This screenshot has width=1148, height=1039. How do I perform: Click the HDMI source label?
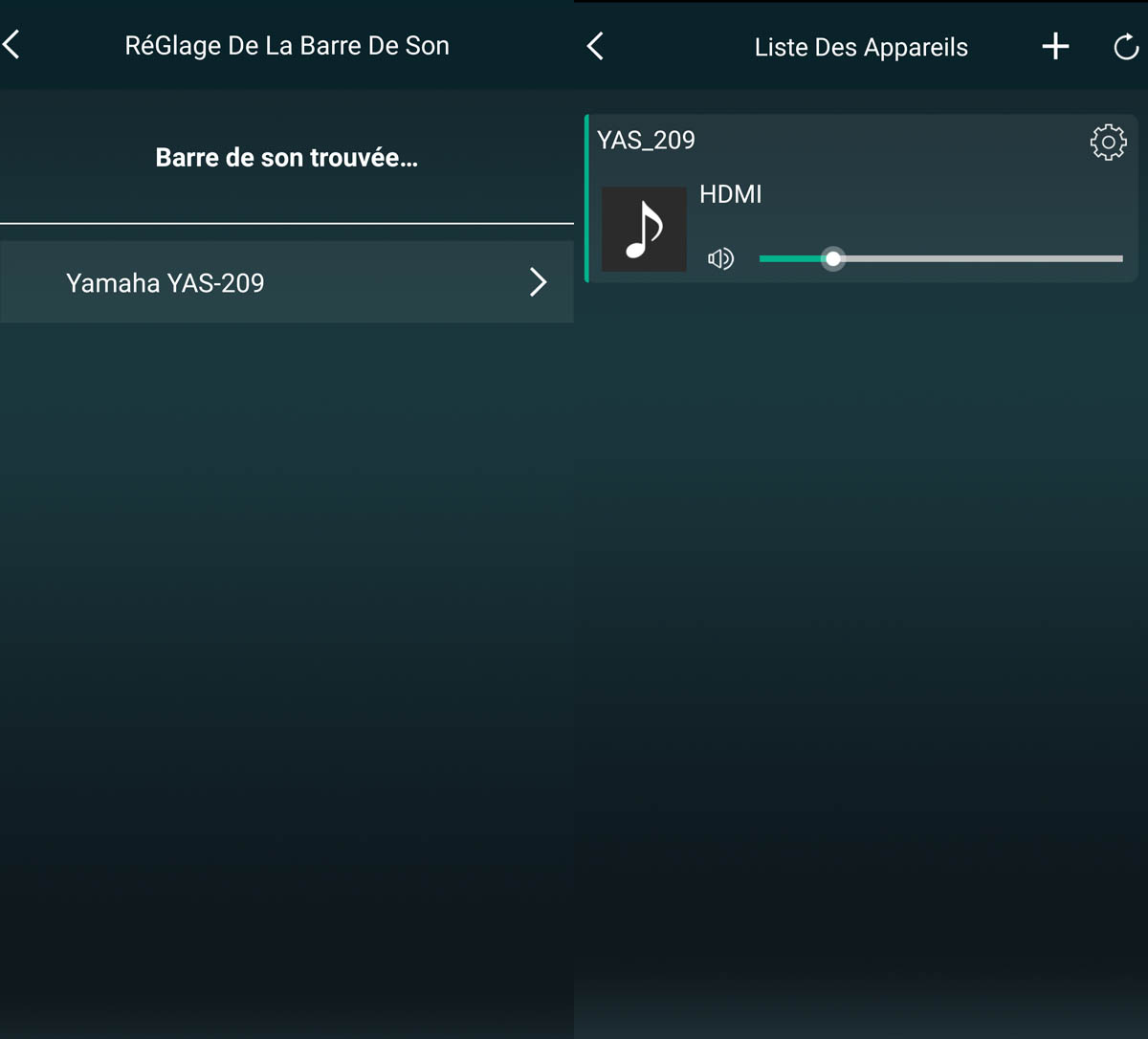coord(731,194)
